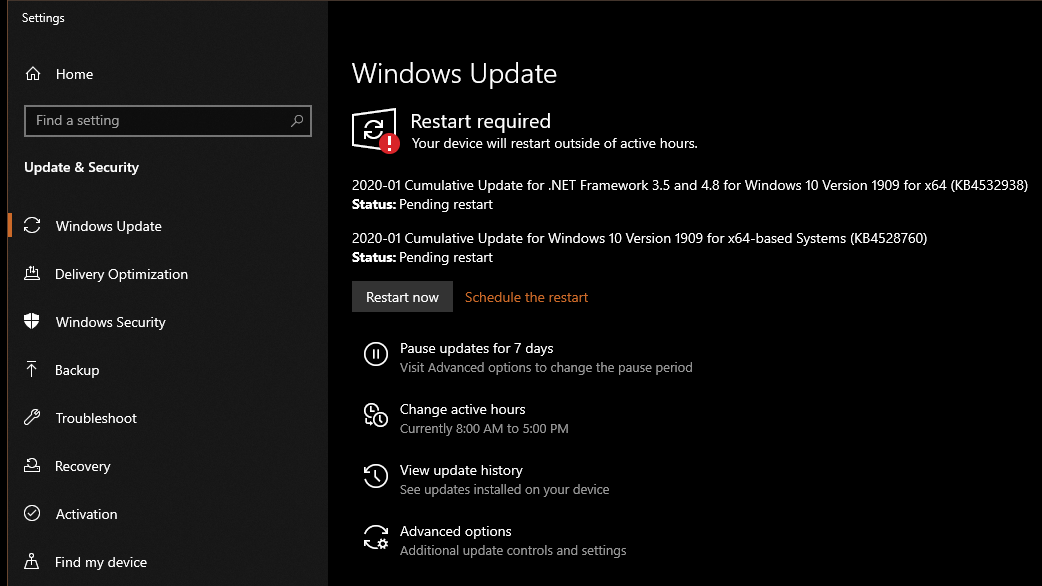Click the Recovery icon in sidebar
The image size is (1042, 586).
click(x=32, y=465)
